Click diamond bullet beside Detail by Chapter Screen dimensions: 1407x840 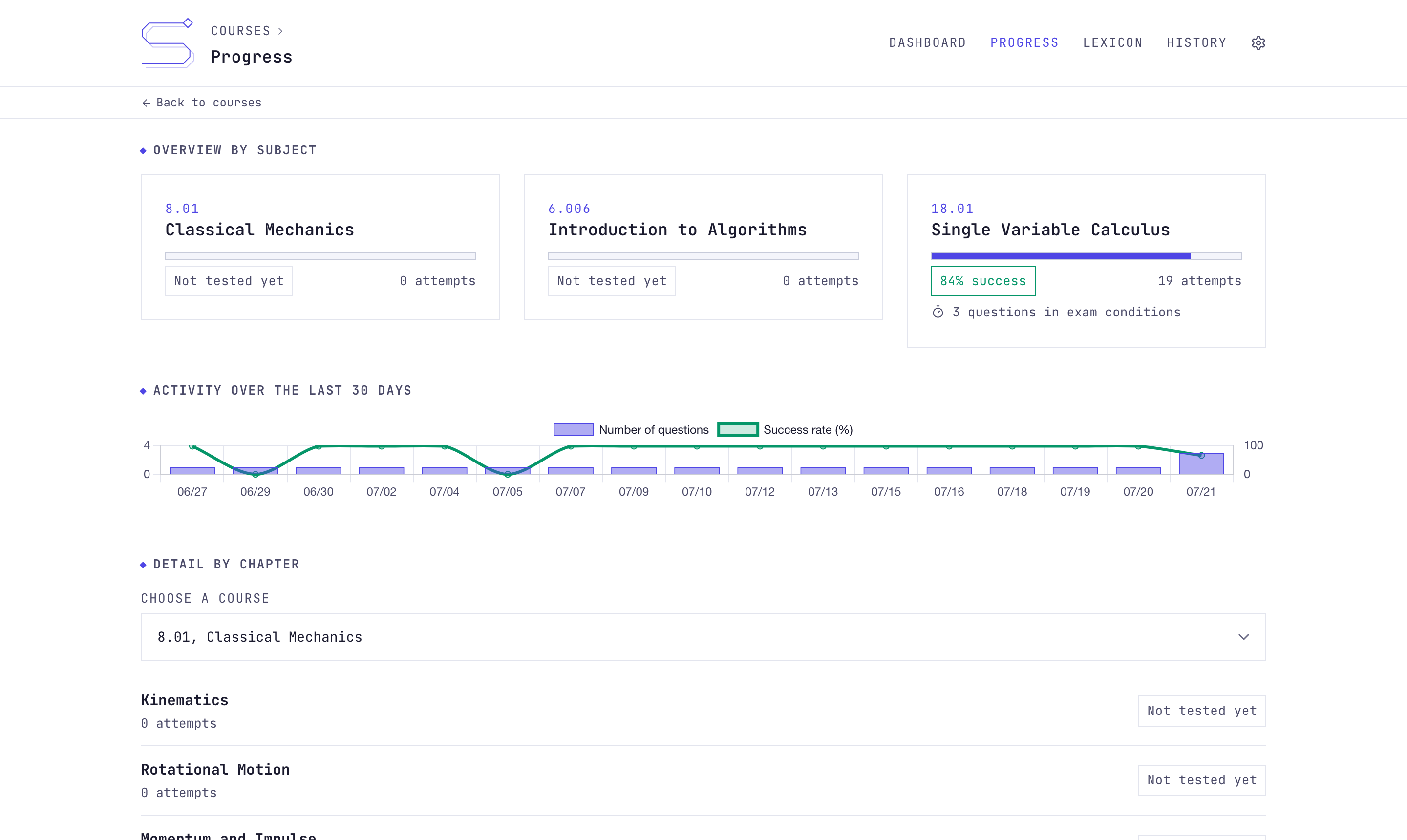[143, 565]
